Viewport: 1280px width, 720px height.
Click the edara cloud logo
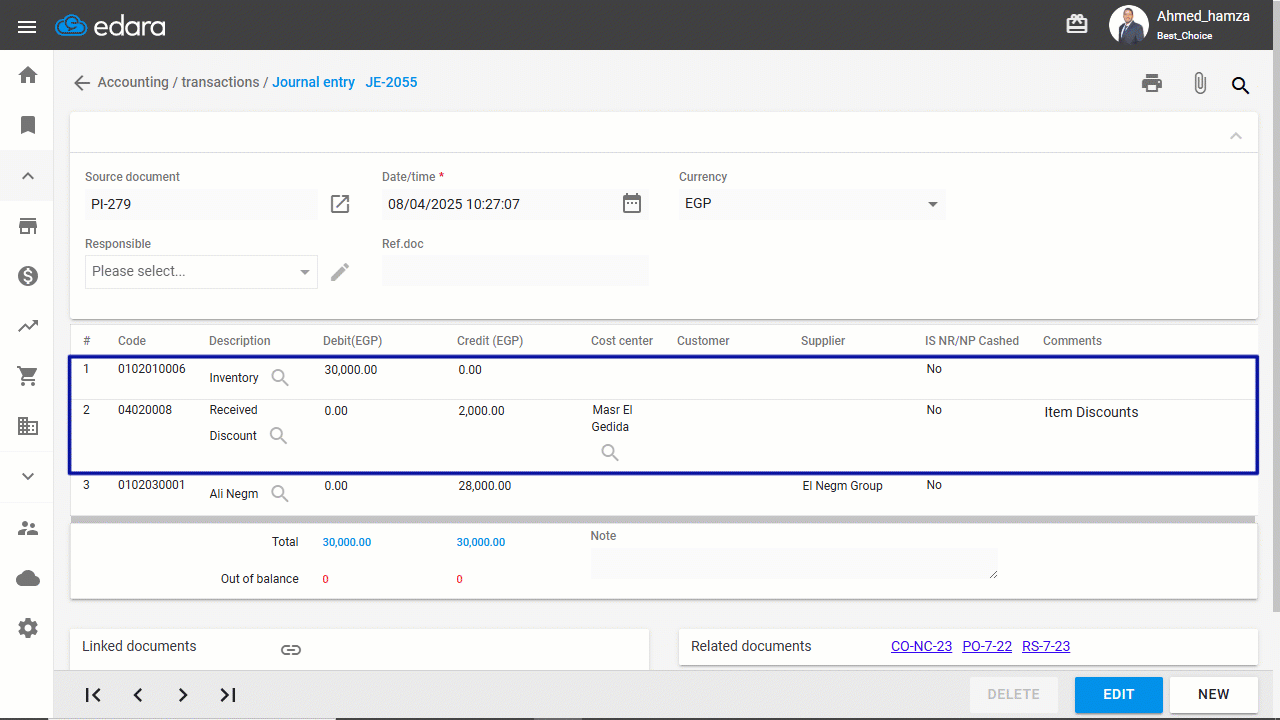tap(110, 26)
